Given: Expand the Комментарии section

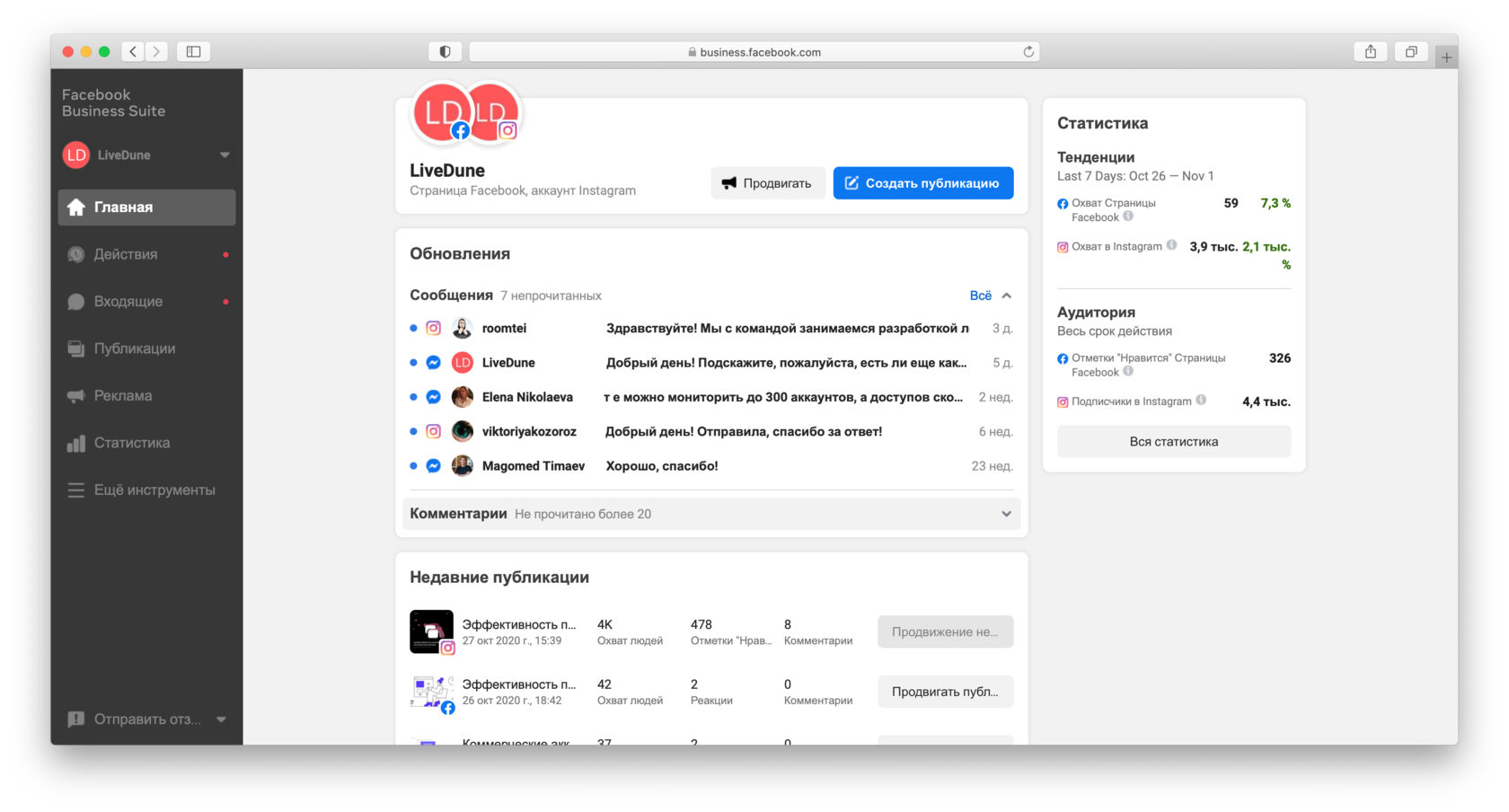Looking at the screenshot, I should coord(1006,514).
